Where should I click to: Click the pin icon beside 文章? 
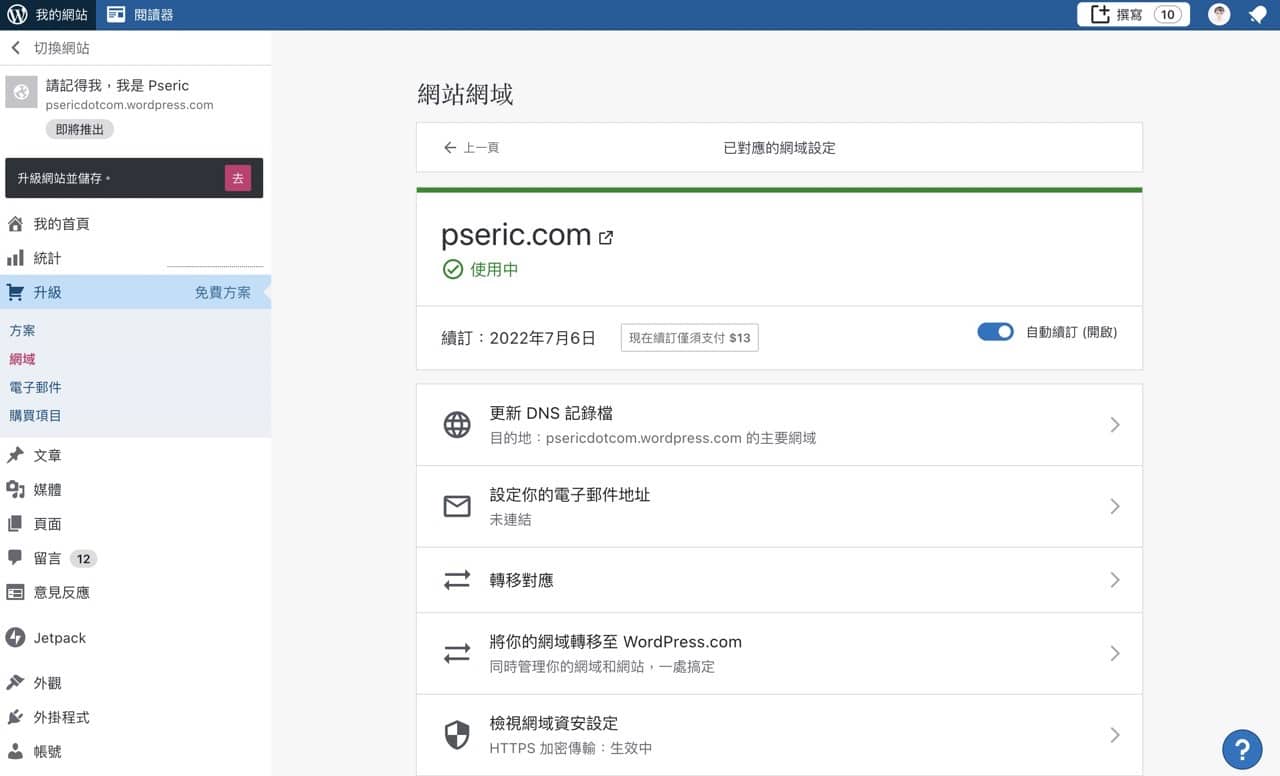[x=15, y=455]
